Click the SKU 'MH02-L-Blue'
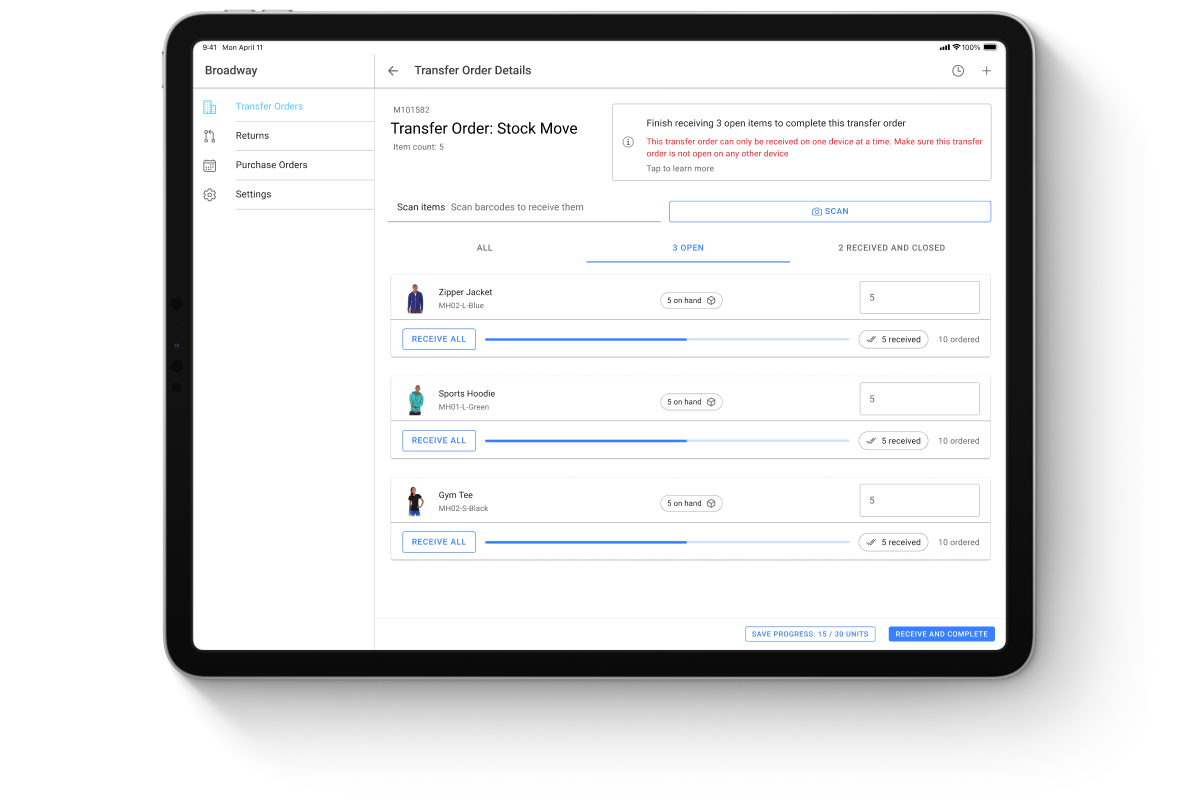Screen dimensions: 1200x800 click(461, 306)
